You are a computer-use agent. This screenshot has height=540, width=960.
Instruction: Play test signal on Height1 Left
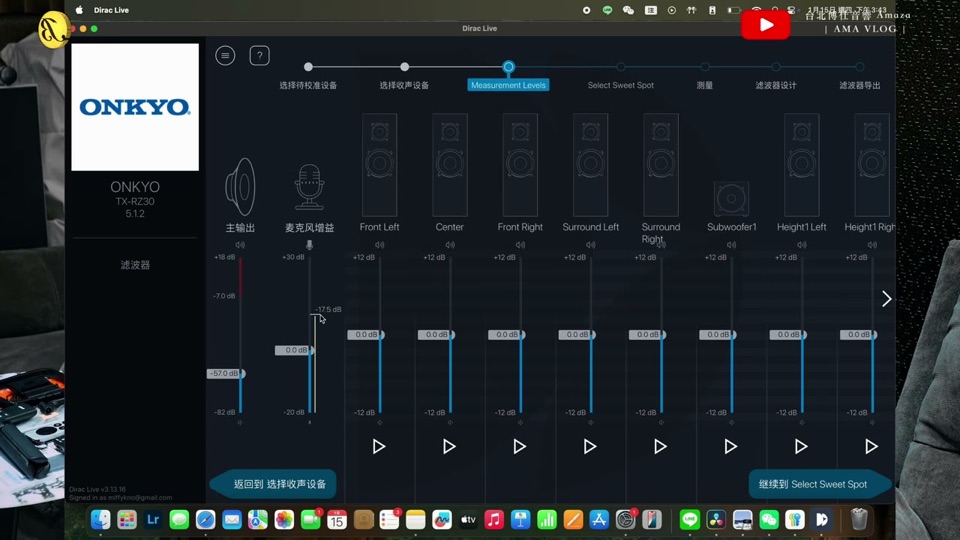801,446
